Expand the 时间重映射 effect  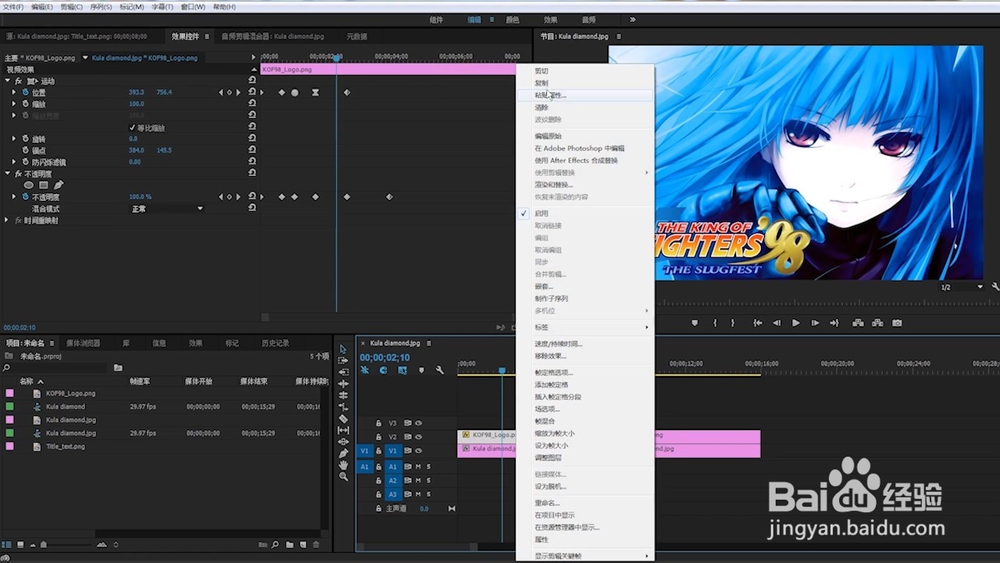click(x=7, y=220)
